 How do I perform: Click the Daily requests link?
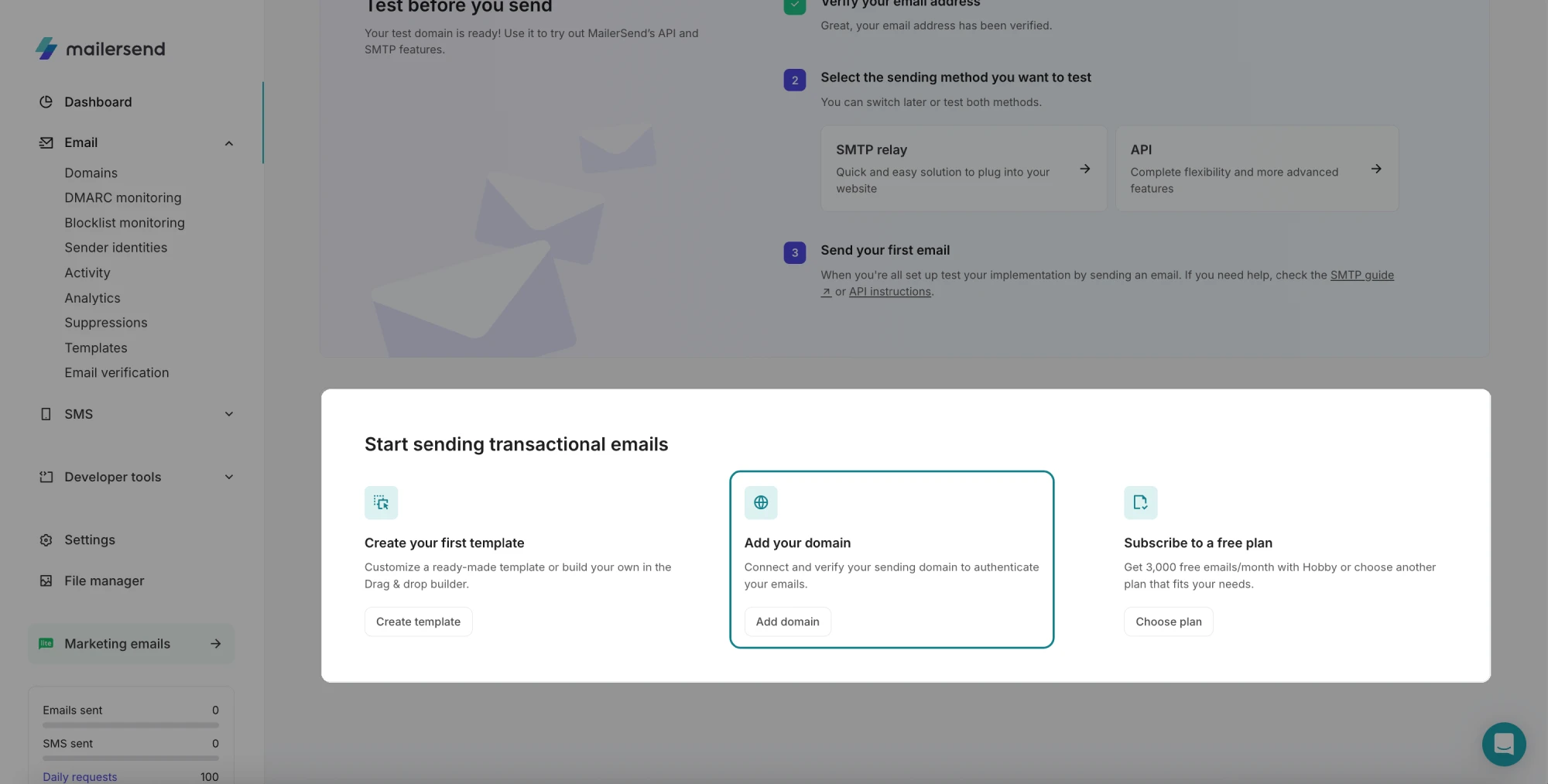point(80,776)
